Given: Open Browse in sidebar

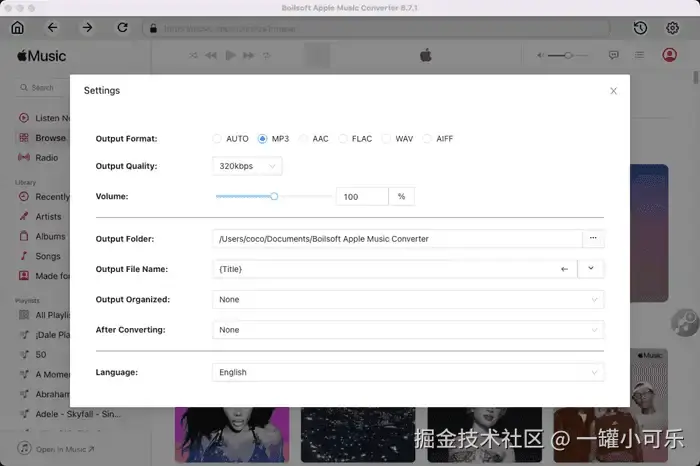Looking at the screenshot, I should pyautogui.click(x=42, y=138).
